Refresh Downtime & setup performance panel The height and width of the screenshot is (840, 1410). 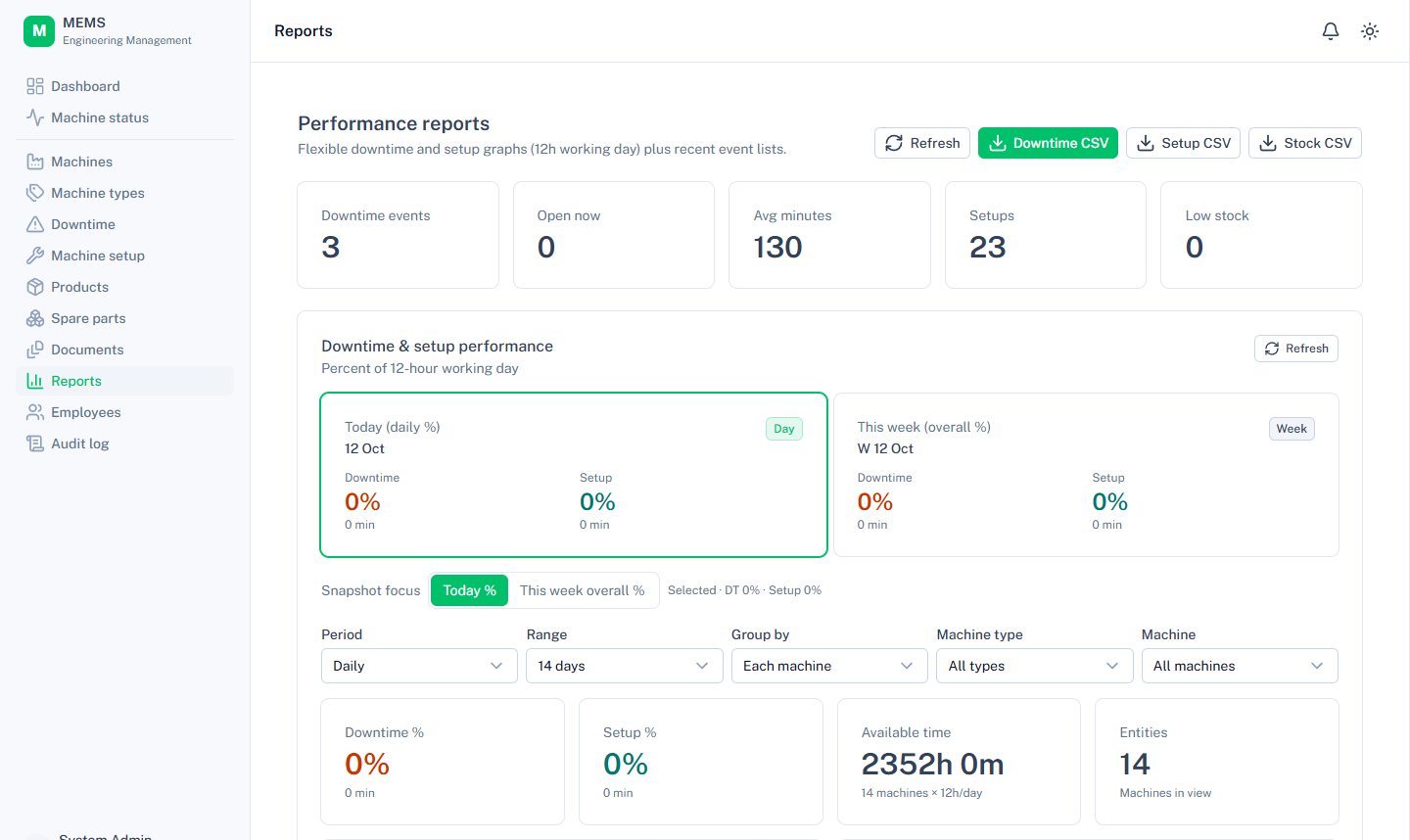(x=1296, y=349)
